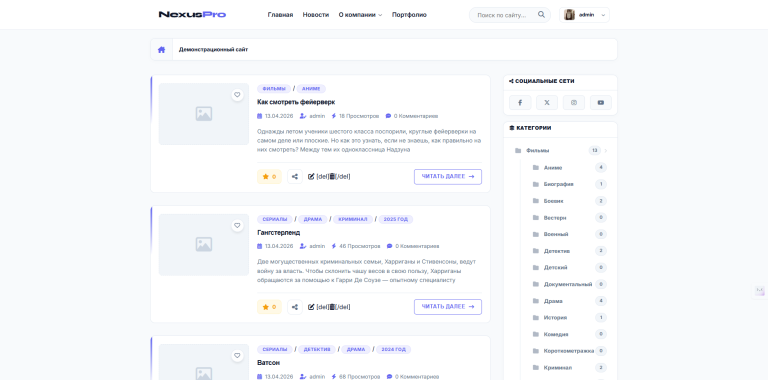Click the 'admin' author link on 'Как смотреть фейерверк'
The image size is (768, 380).
[317, 116]
